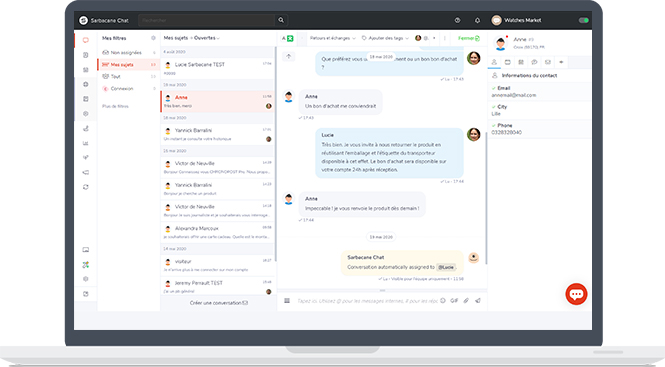The width and height of the screenshot is (665, 367).
Task: Click the message input field
Action: click(x=367, y=301)
